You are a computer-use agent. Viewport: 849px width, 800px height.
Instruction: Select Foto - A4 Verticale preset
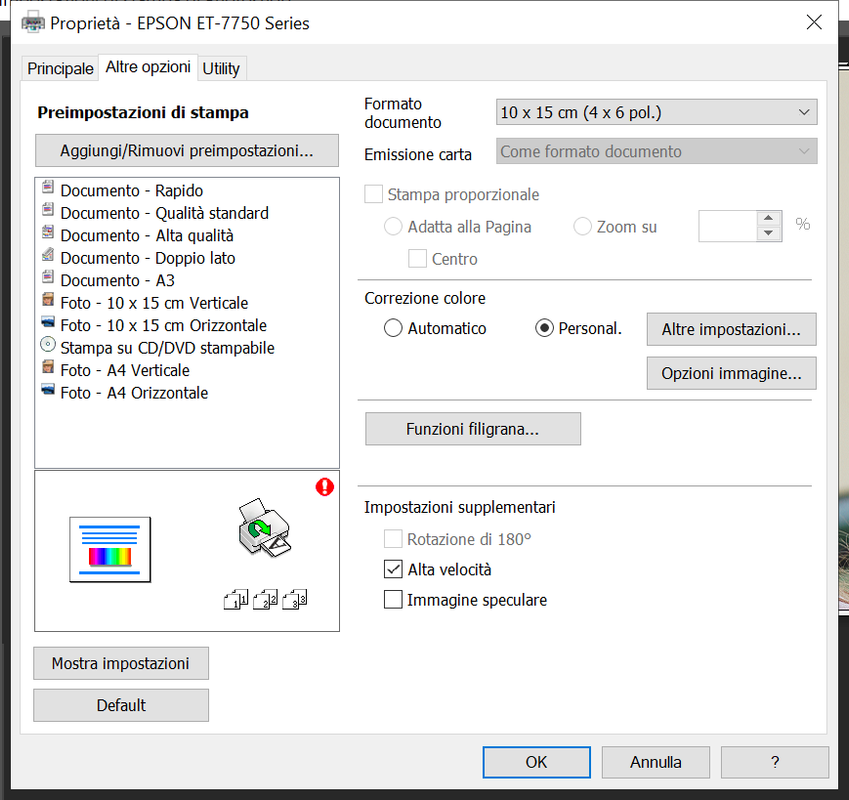click(x=125, y=370)
